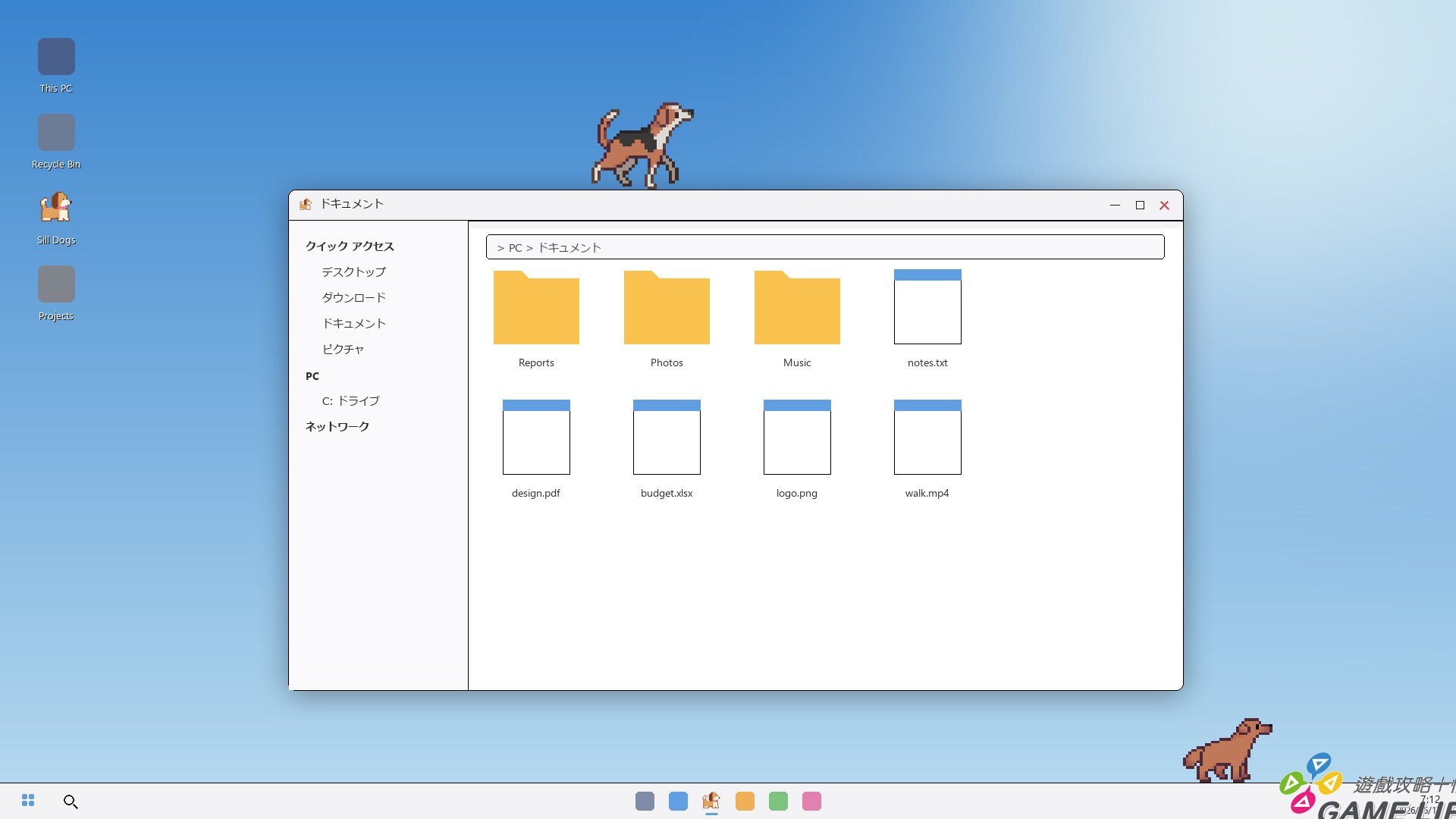The height and width of the screenshot is (819, 1456).
Task: Select the Projects desktop icon
Action: [56, 284]
